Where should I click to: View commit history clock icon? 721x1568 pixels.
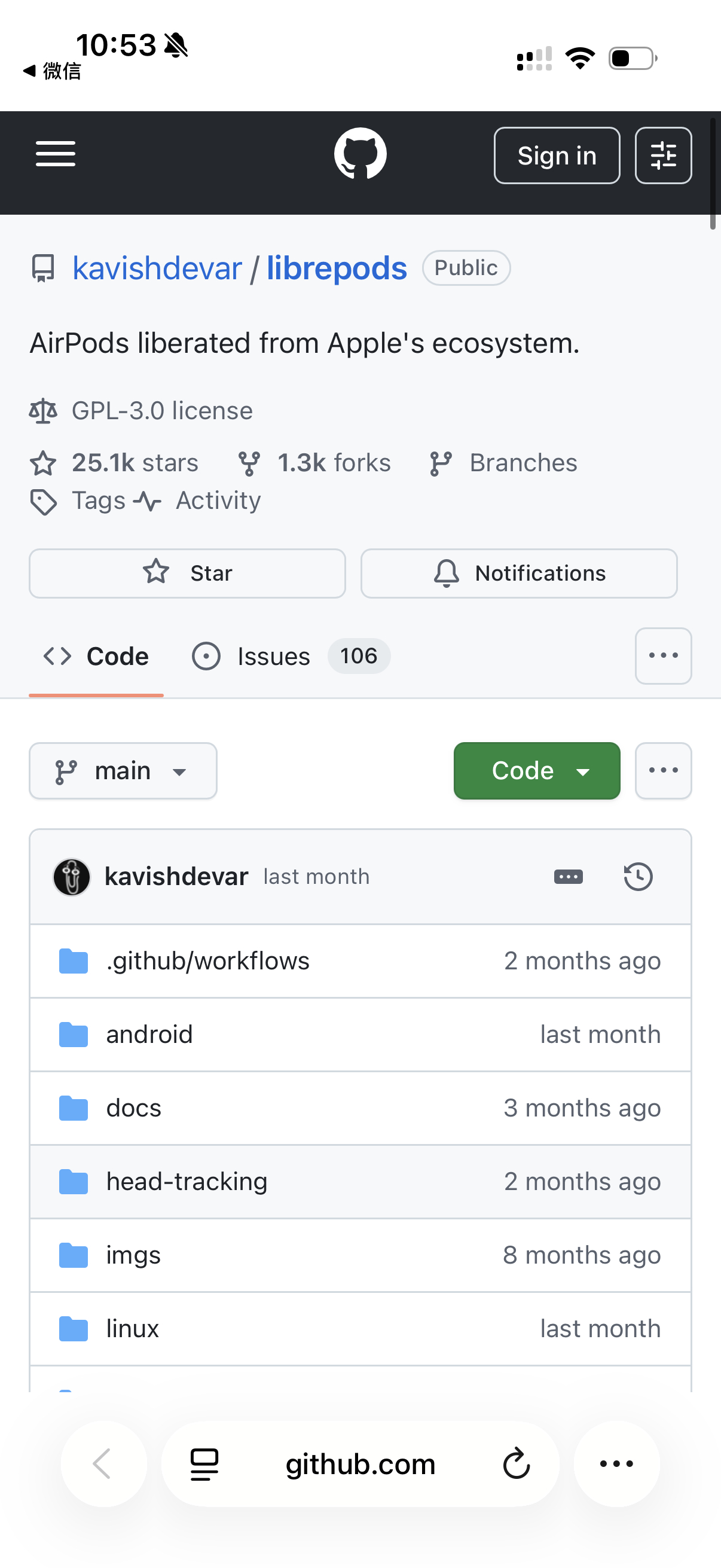[638, 877]
